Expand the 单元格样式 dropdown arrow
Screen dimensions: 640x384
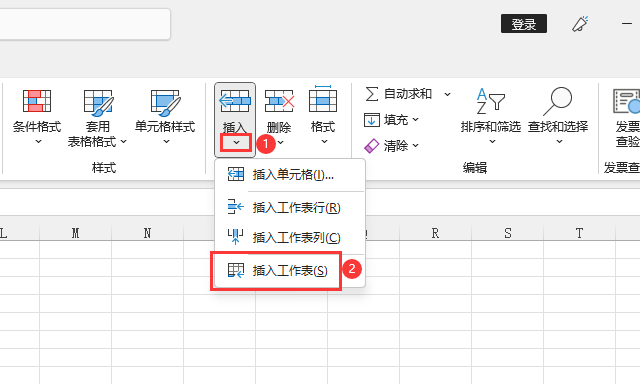[x=166, y=142]
